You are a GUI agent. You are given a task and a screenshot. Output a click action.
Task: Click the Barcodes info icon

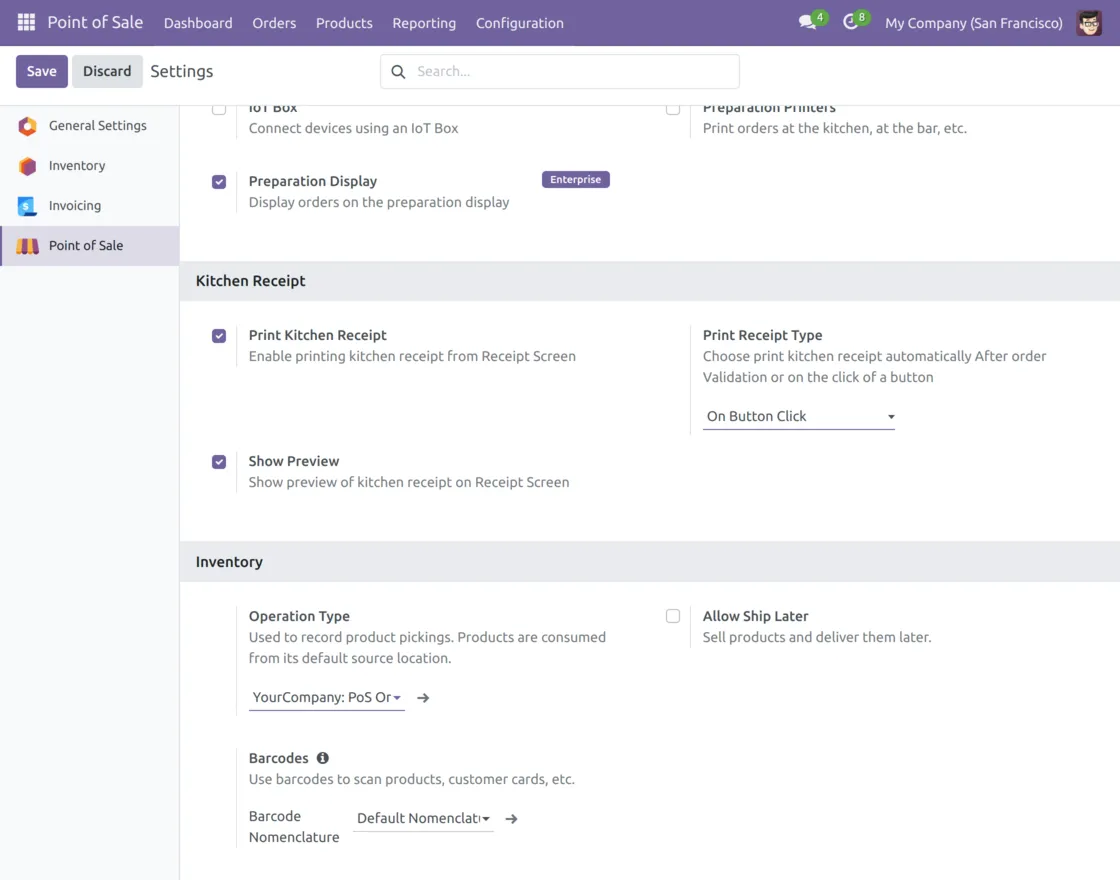pos(323,758)
